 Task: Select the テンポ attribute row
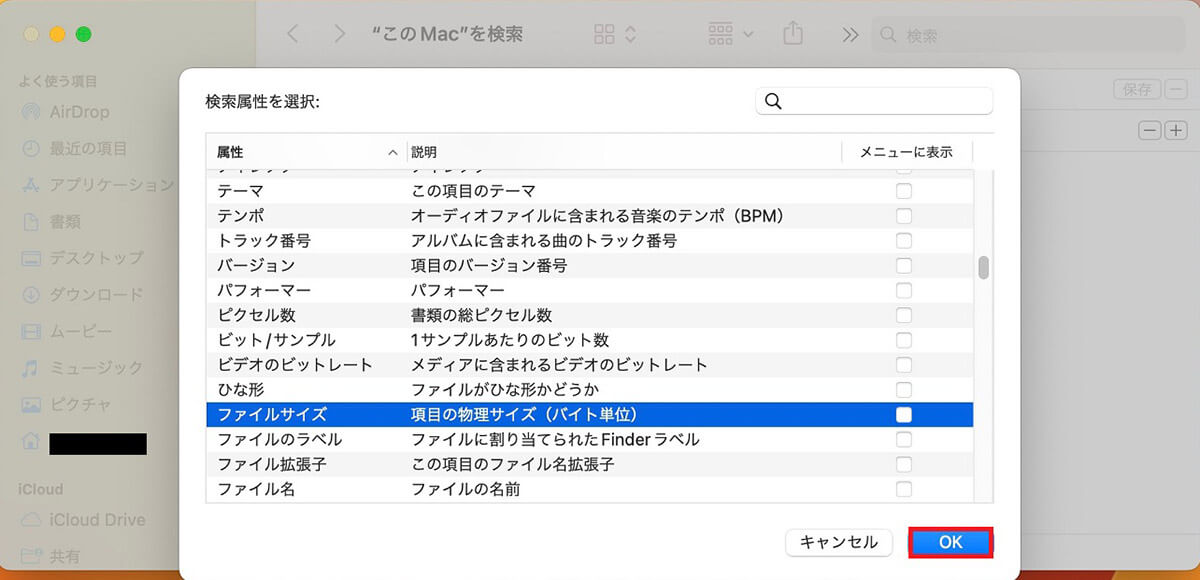click(x=590, y=215)
